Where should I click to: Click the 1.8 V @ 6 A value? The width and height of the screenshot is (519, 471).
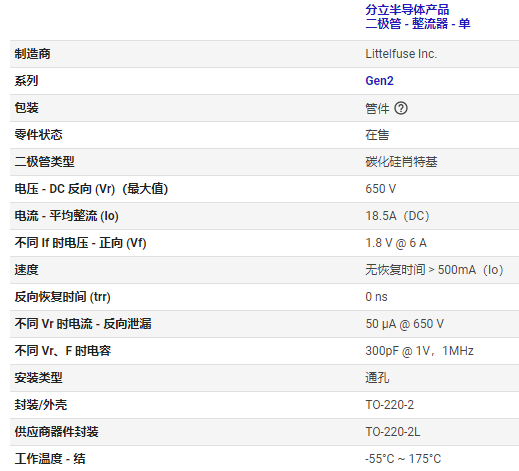click(396, 243)
